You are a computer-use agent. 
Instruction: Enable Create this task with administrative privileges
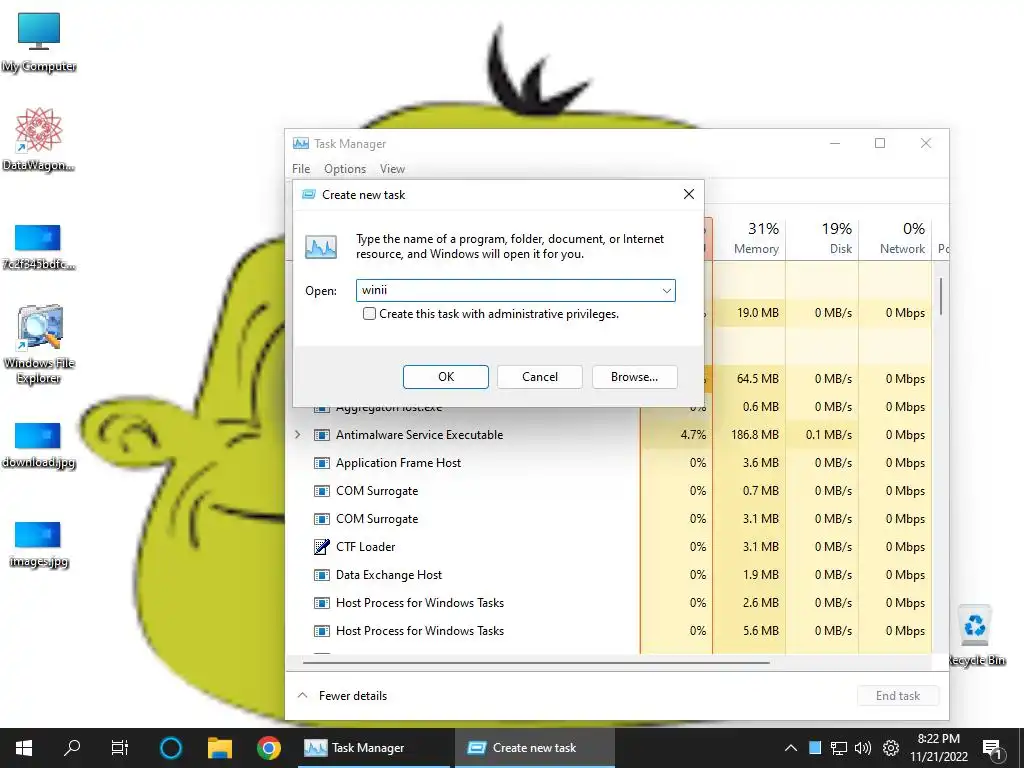coord(370,313)
